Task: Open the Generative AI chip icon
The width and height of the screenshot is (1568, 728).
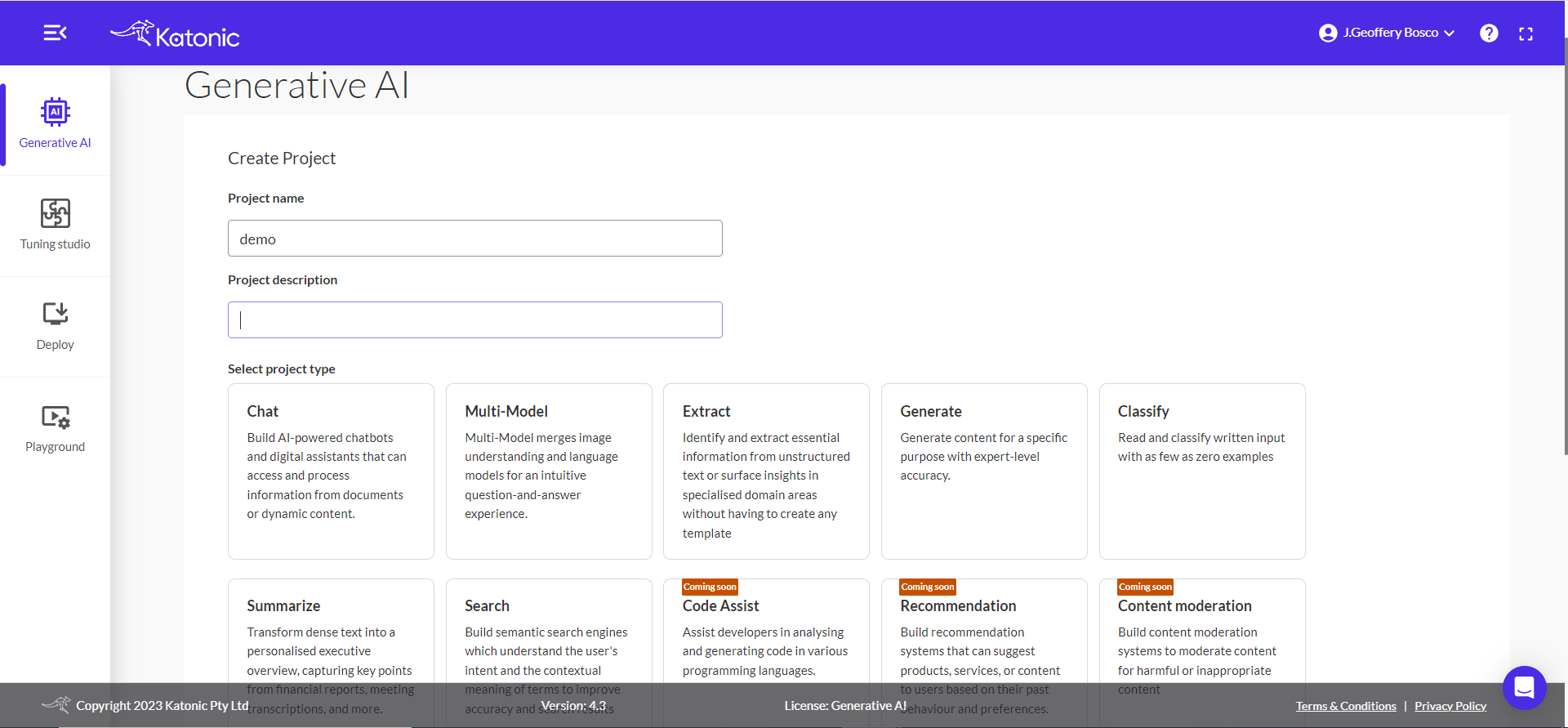Action: tap(56, 112)
